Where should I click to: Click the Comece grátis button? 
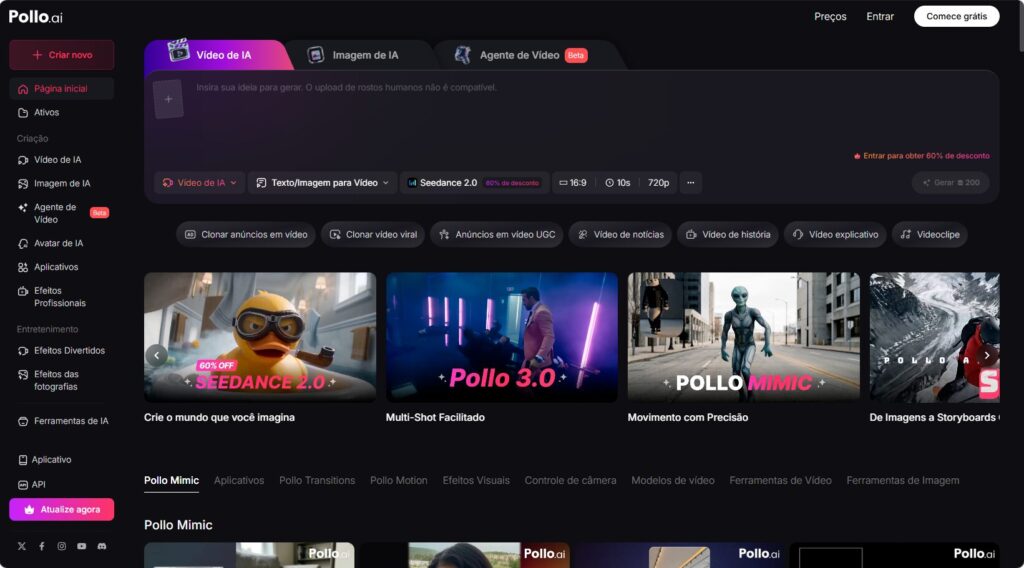[956, 16]
